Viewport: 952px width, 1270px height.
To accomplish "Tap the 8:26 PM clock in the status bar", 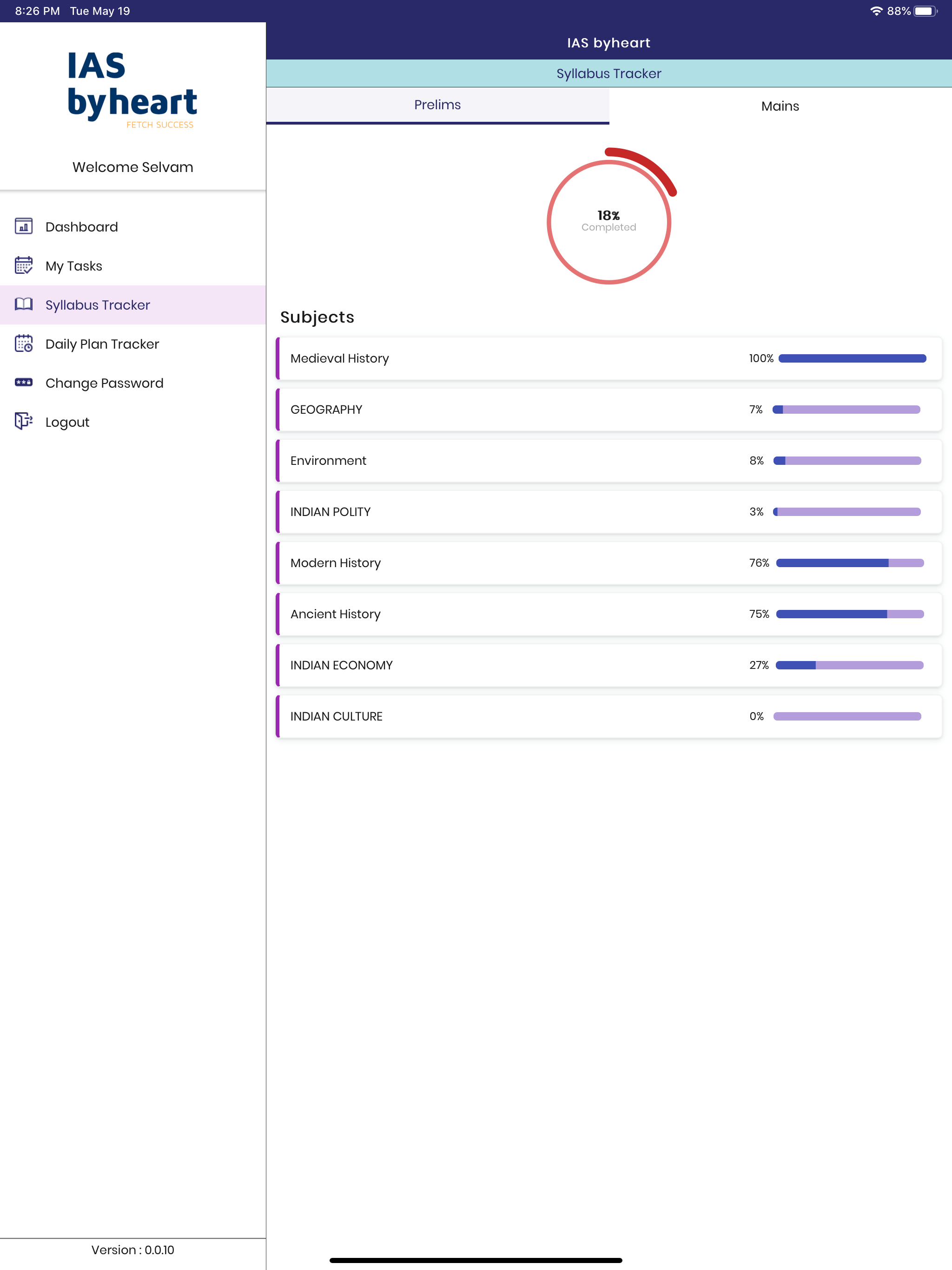I will [x=37, y=11].
